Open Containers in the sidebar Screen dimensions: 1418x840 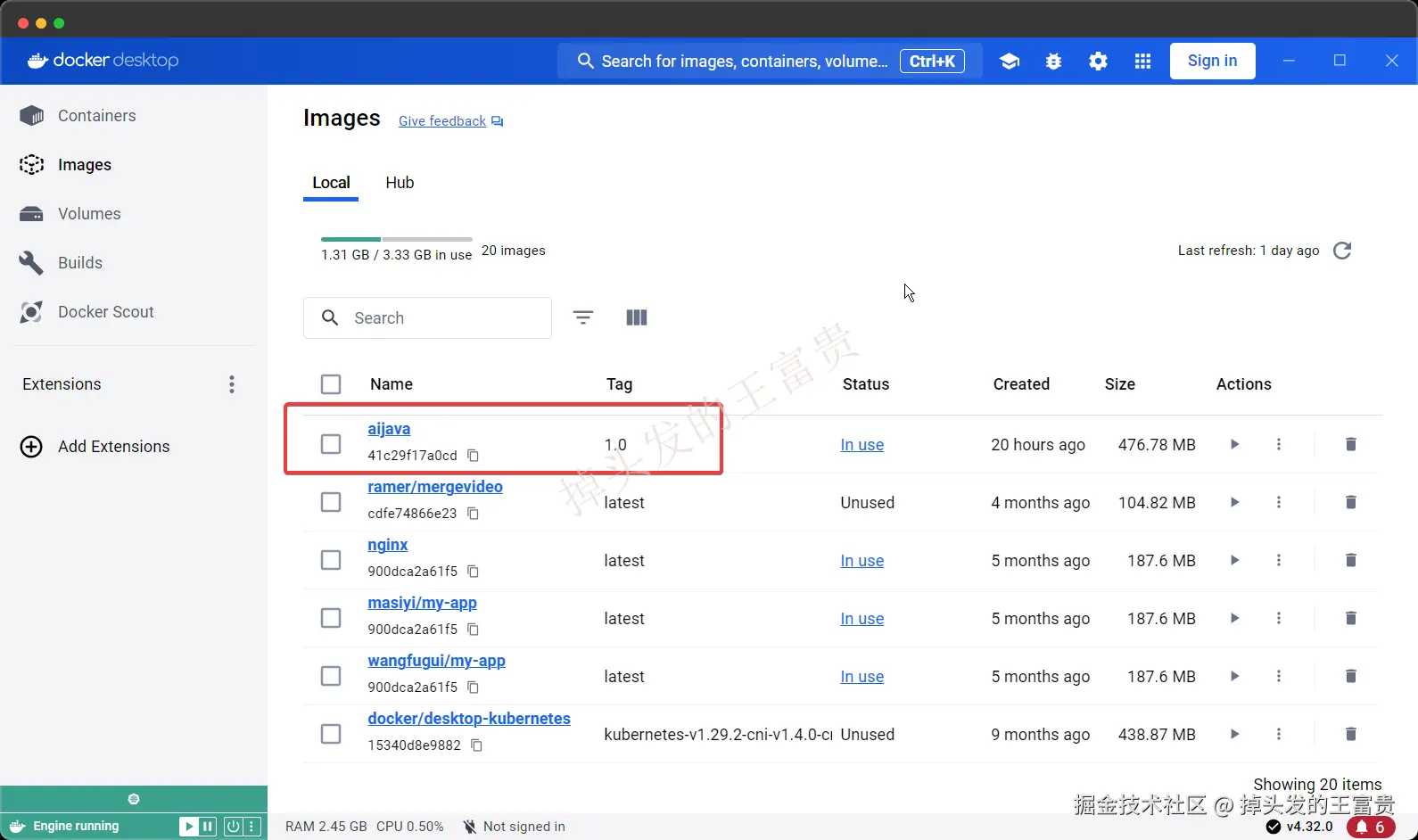point(134,116)
